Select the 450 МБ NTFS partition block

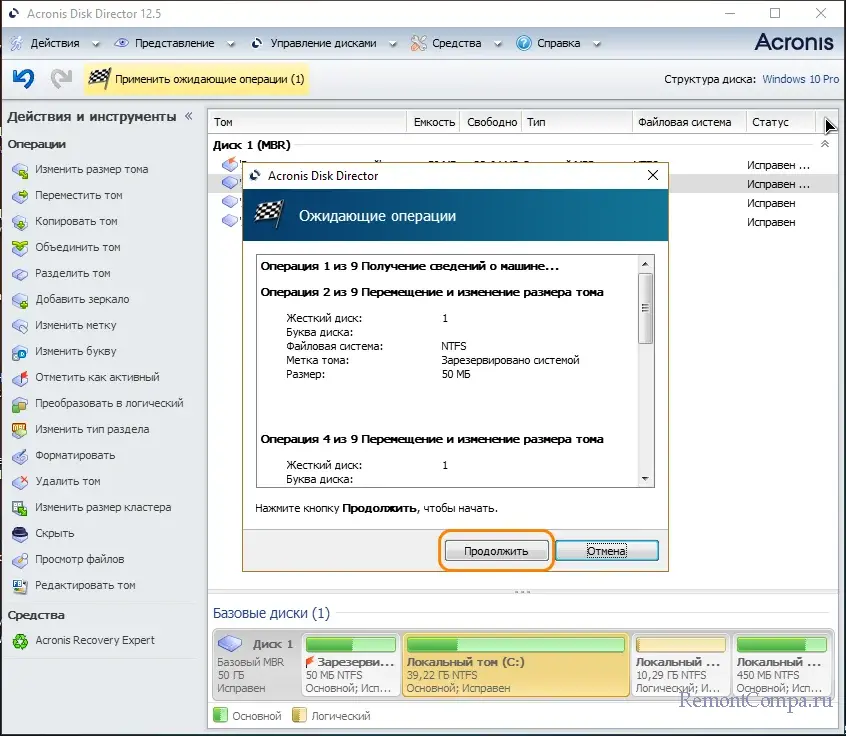[781, 665]
